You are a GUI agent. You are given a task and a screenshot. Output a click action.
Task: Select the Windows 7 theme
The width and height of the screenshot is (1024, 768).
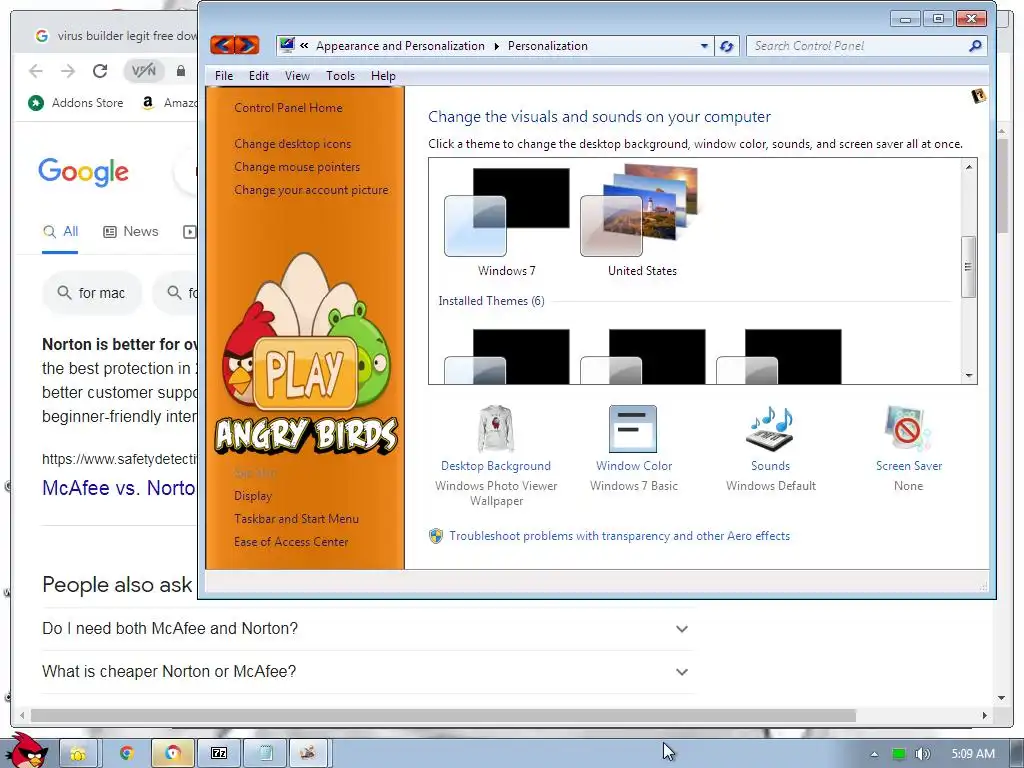coord(506,222)
